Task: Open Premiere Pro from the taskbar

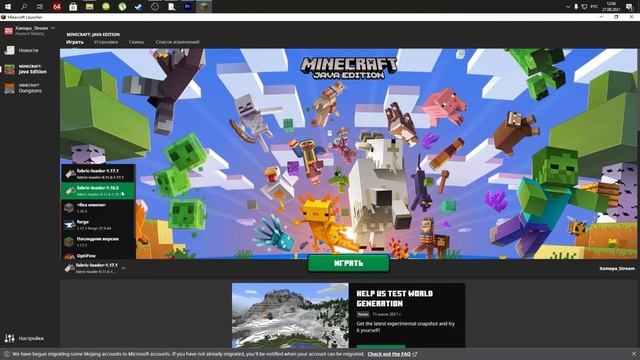Action: [187, 7]
